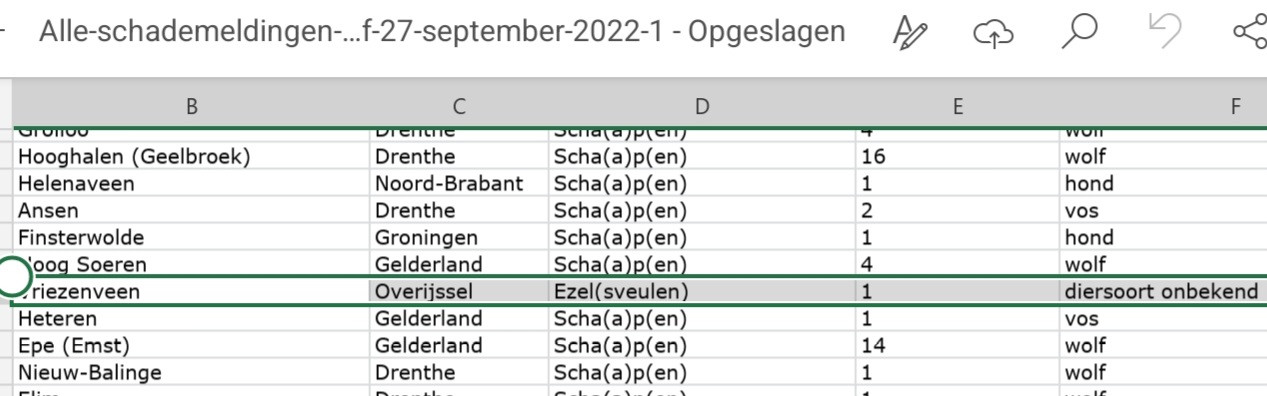Select cell Epe (Emst)

pyautogui.click(x=191, y=346)
